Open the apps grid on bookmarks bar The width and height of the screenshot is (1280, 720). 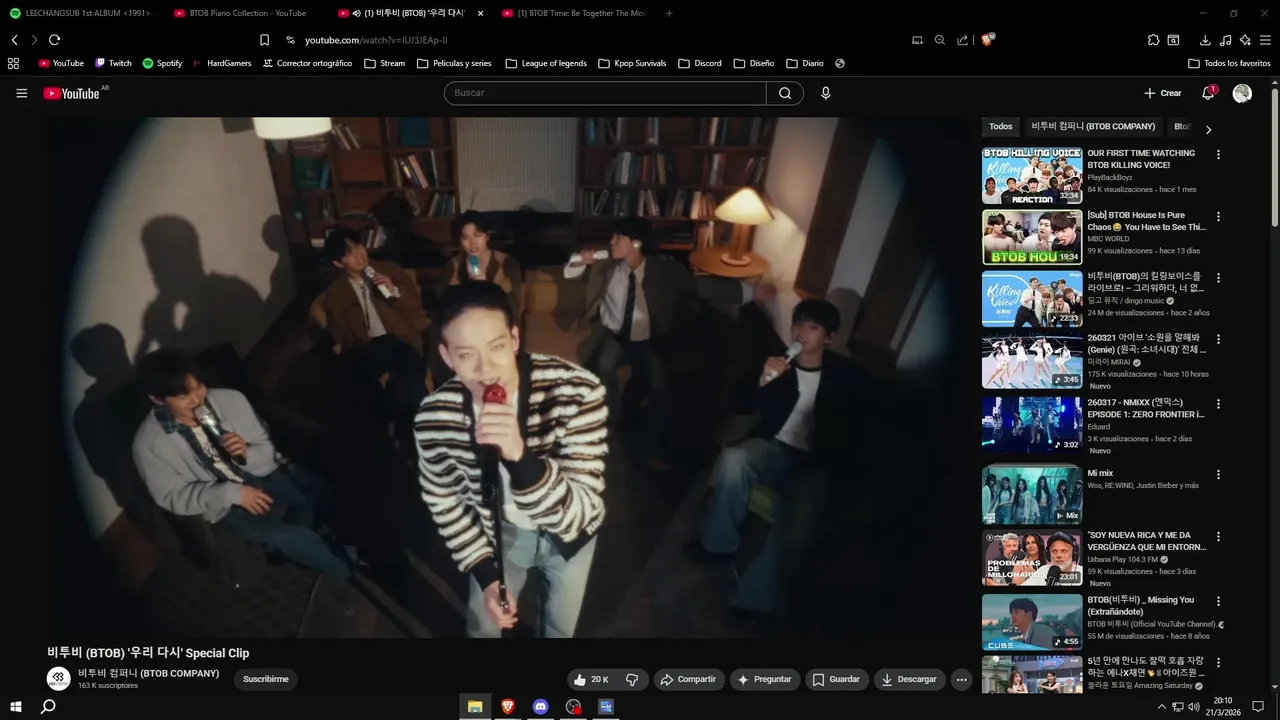pos(13,63)
